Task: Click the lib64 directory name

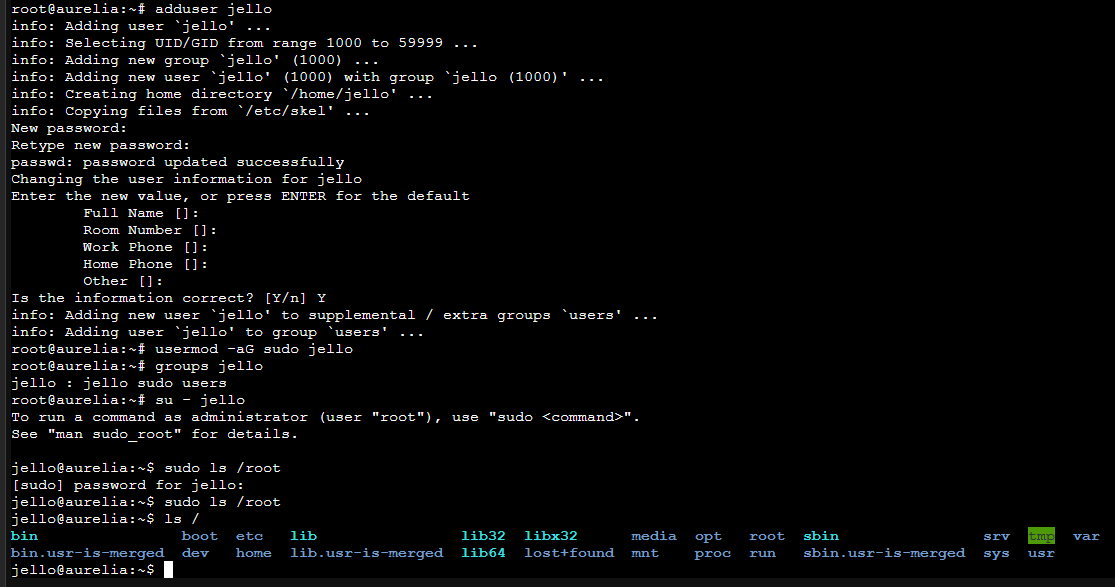Action: [483, 553]
